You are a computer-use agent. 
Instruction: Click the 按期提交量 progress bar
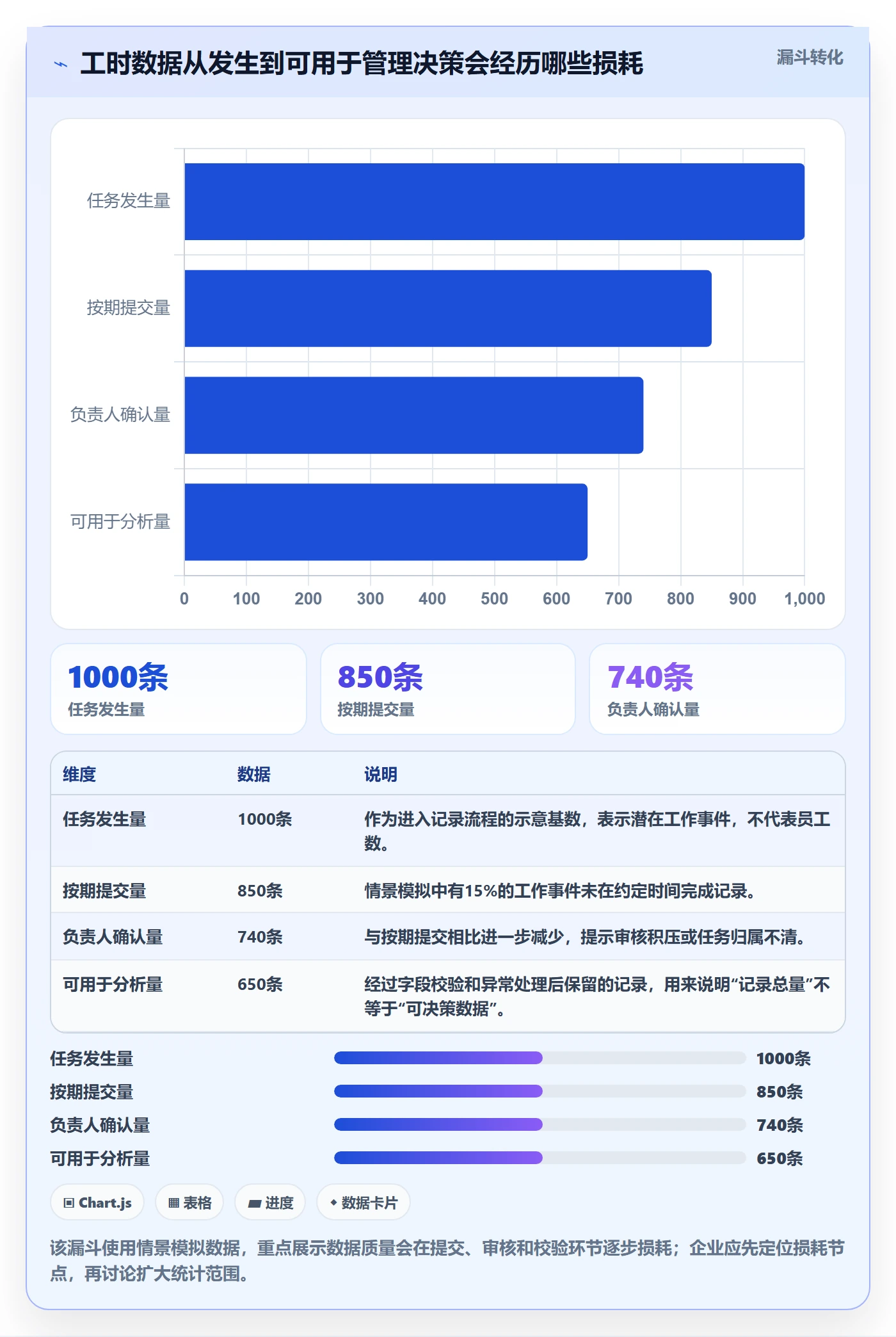(540, 1091)
